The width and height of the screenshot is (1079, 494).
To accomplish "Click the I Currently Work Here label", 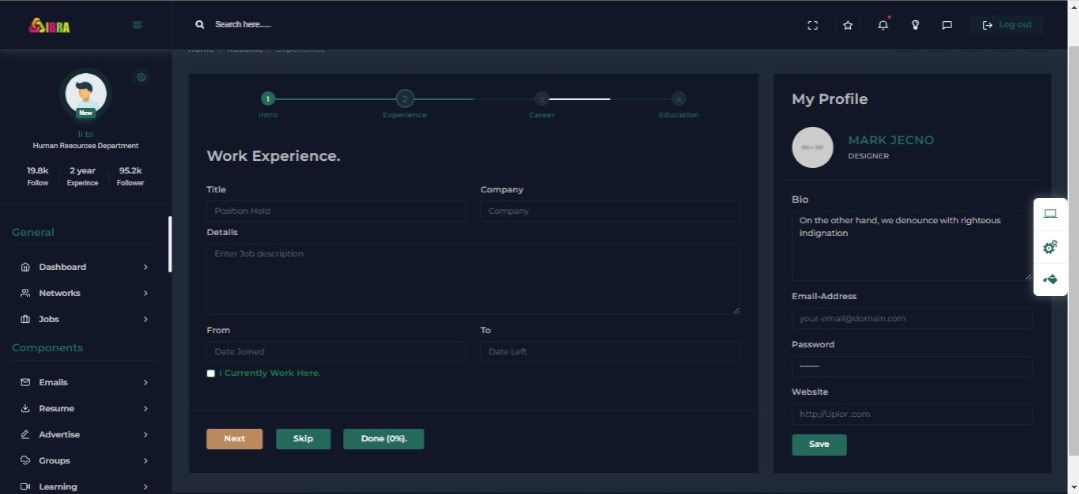I will tap(270, 374).
